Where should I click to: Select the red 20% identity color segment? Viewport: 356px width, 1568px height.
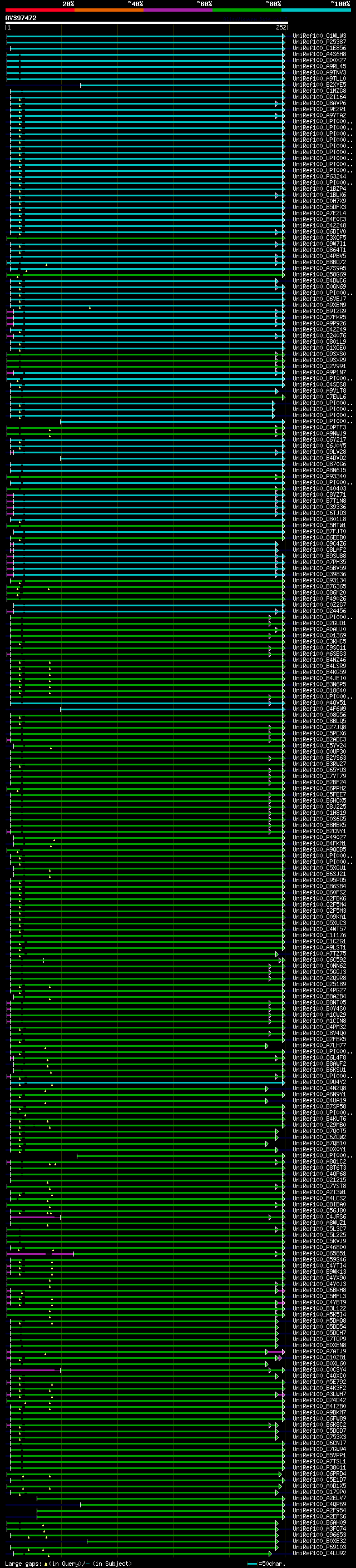tap(39, 10)
